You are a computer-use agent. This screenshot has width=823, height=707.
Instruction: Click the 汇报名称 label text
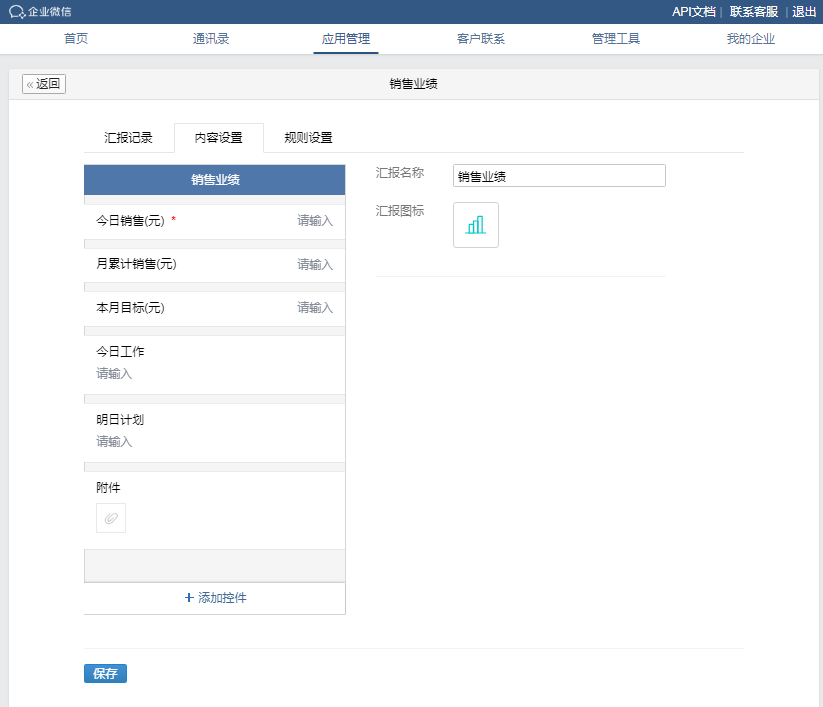[x=399, y=173]
